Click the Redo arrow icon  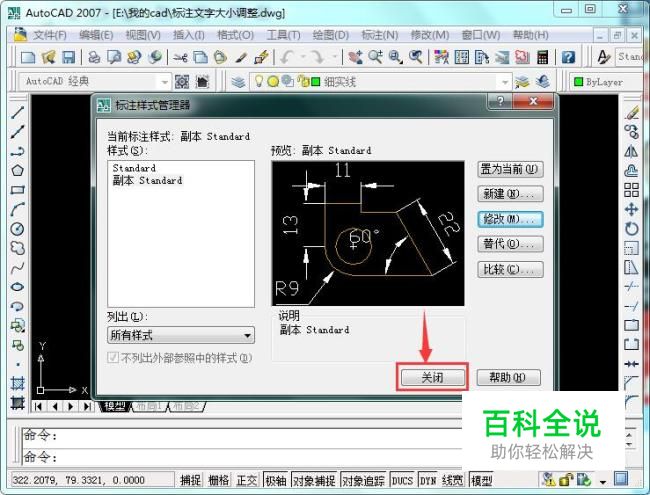(318, 57)
